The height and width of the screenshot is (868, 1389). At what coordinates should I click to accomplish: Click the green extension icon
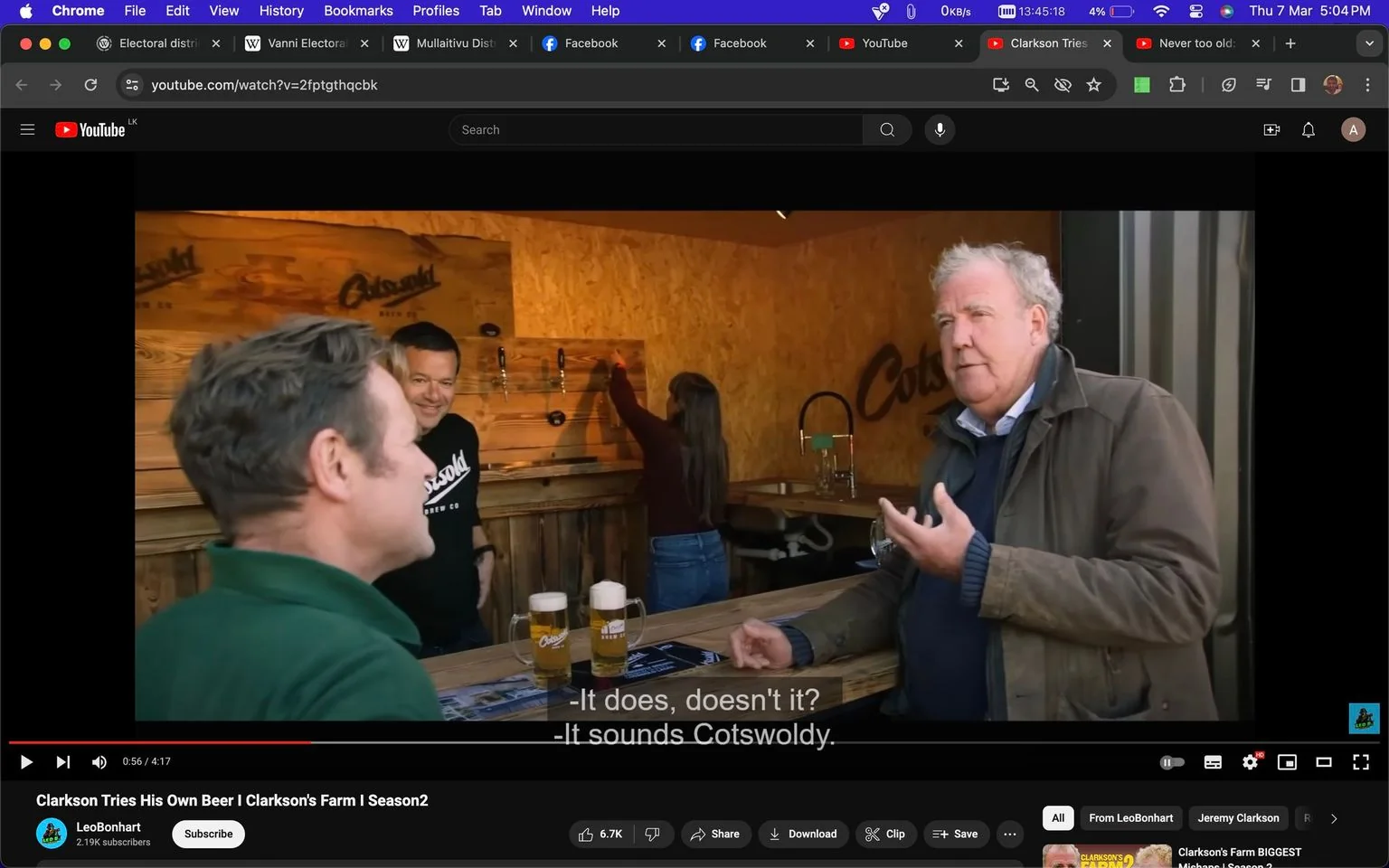[x=1142, y=84]
